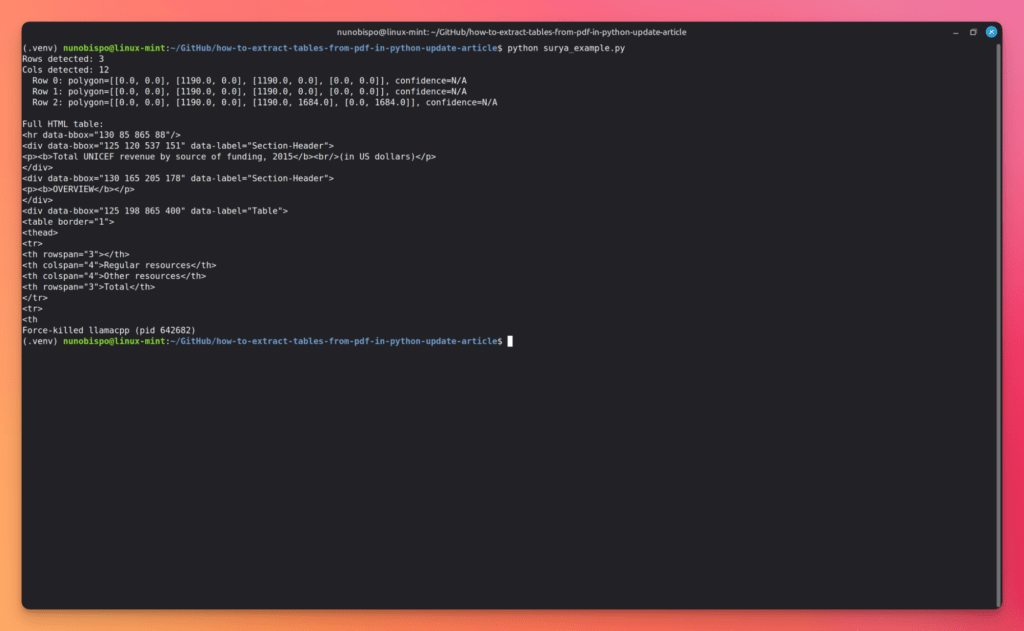Screen dimensions: 1024x631
Task: Click the terminal vertical scrollbar
Action: [999, 325]
